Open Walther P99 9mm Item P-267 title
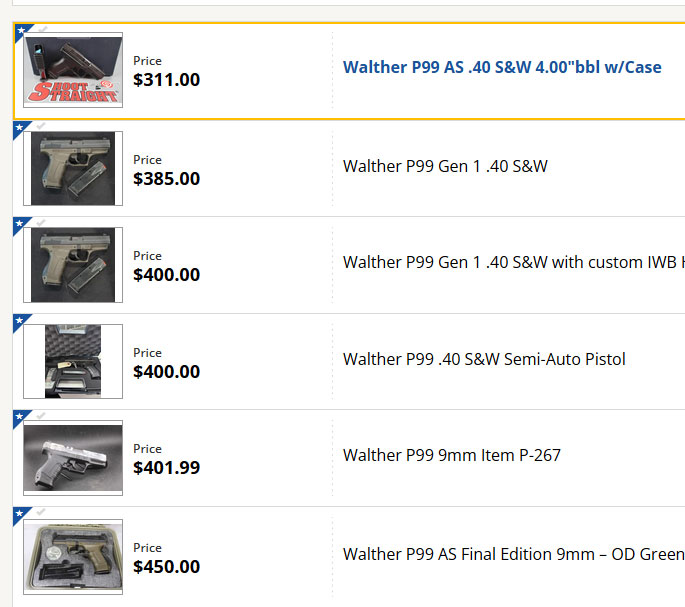Image resolution: width=685 pixels, height=607 pixels. click(452, 455)
